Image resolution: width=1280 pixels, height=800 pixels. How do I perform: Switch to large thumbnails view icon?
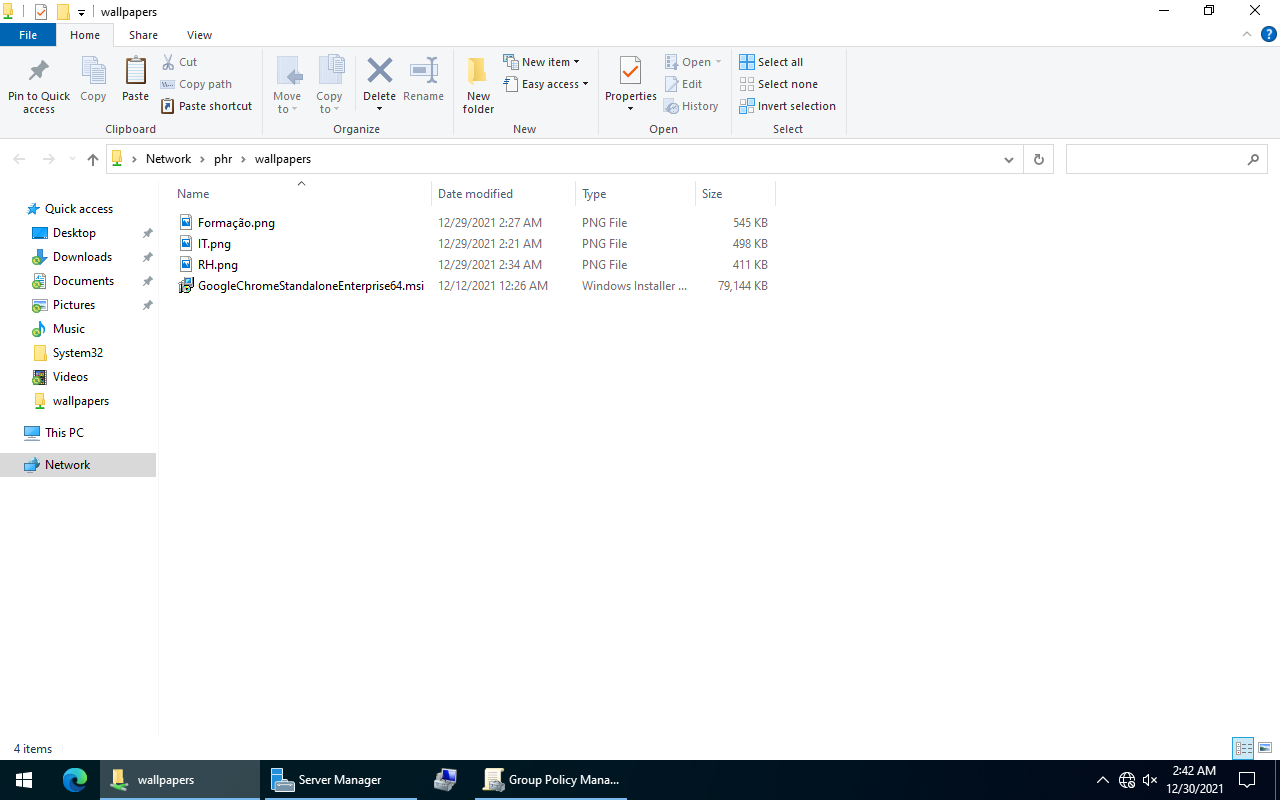coord(1265,748)
